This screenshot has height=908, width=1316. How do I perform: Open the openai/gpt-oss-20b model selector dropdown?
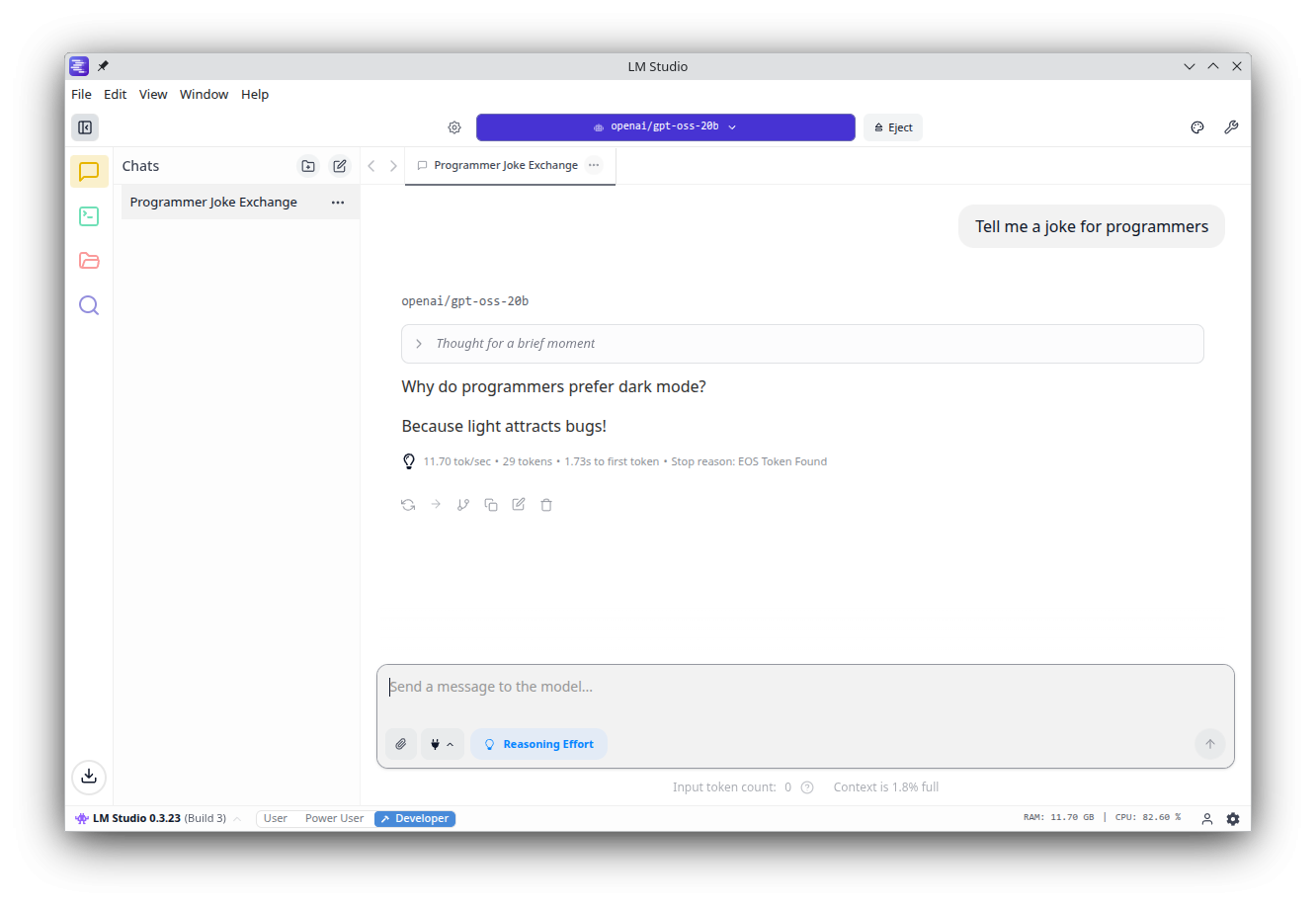[x=665, y=127]
